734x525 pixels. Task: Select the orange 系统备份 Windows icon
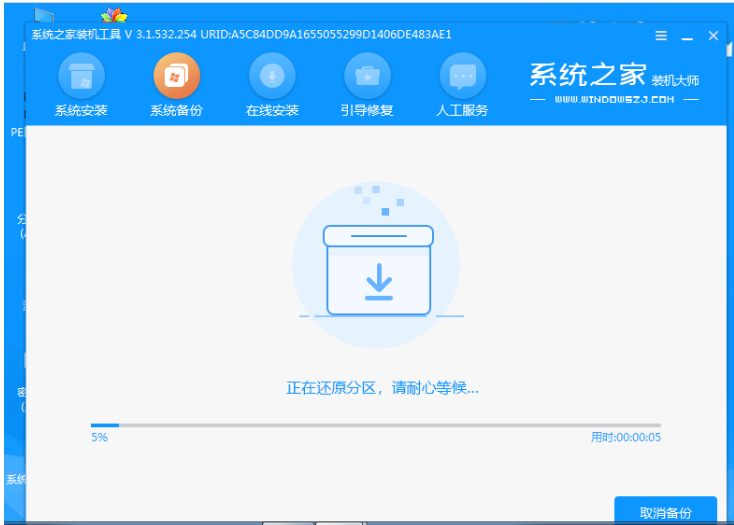176,75
